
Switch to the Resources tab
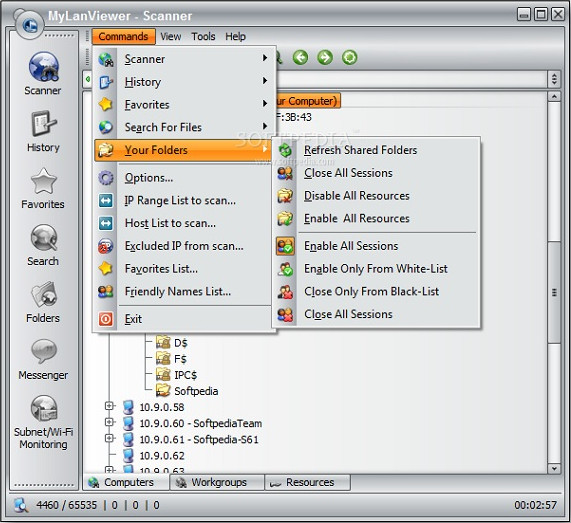308,482
